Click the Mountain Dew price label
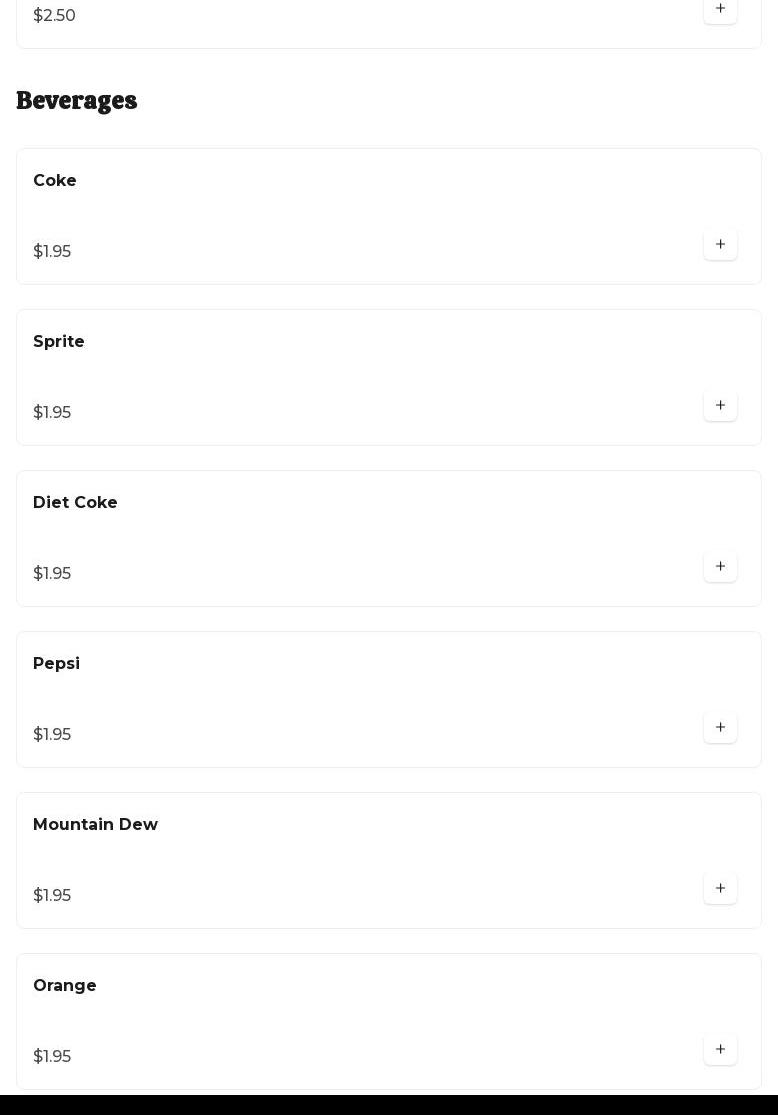This screenshot has height=1115, width=778. [52, 896]
